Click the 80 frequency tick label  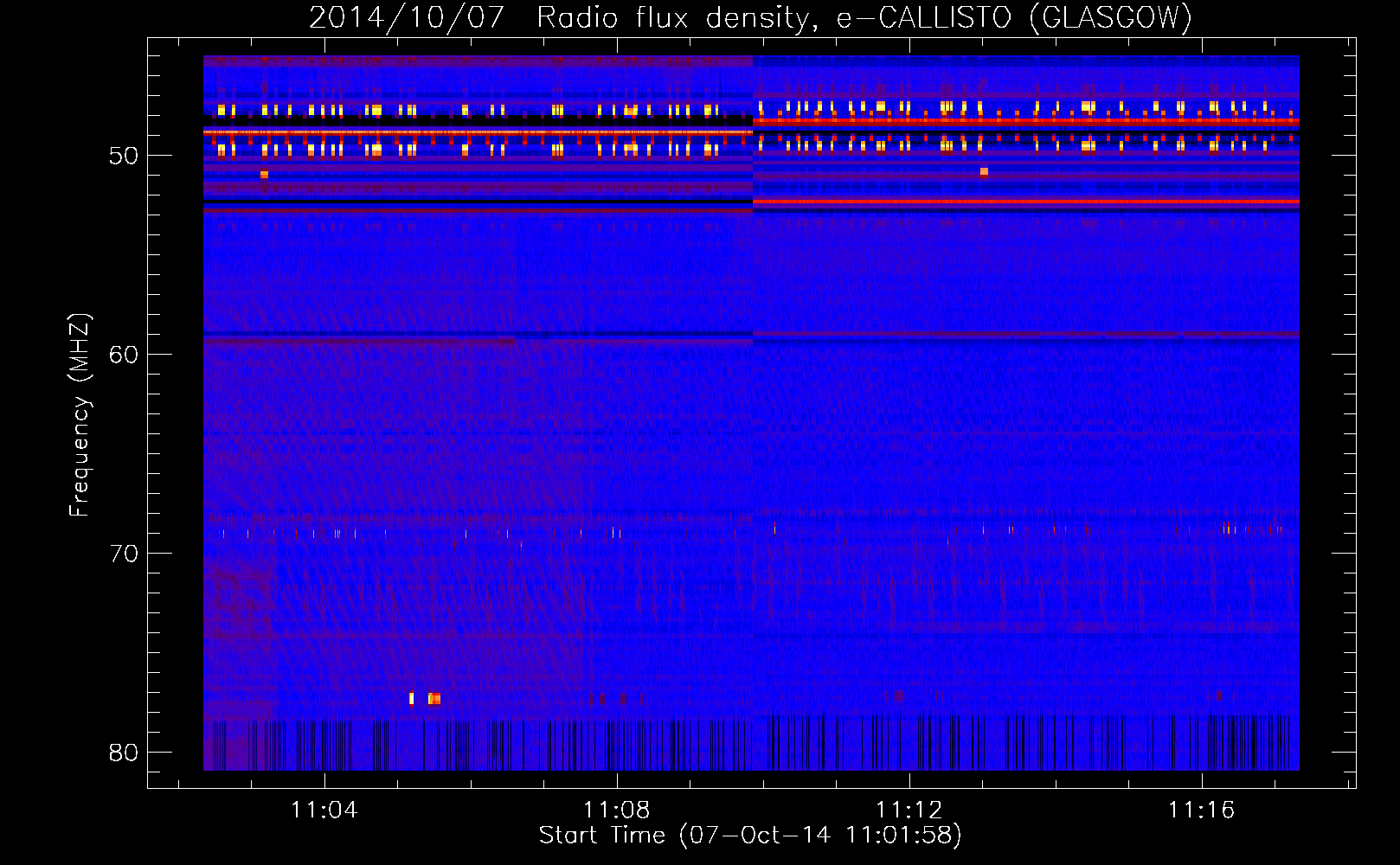[x=124, y=753]
